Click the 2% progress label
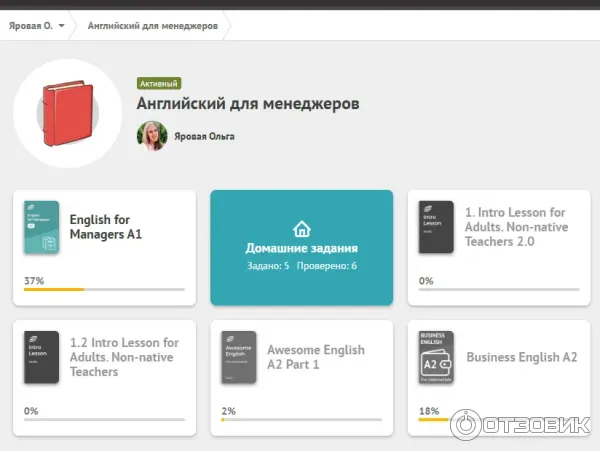Screen dimensions: 600x451 tap(228, 411)
